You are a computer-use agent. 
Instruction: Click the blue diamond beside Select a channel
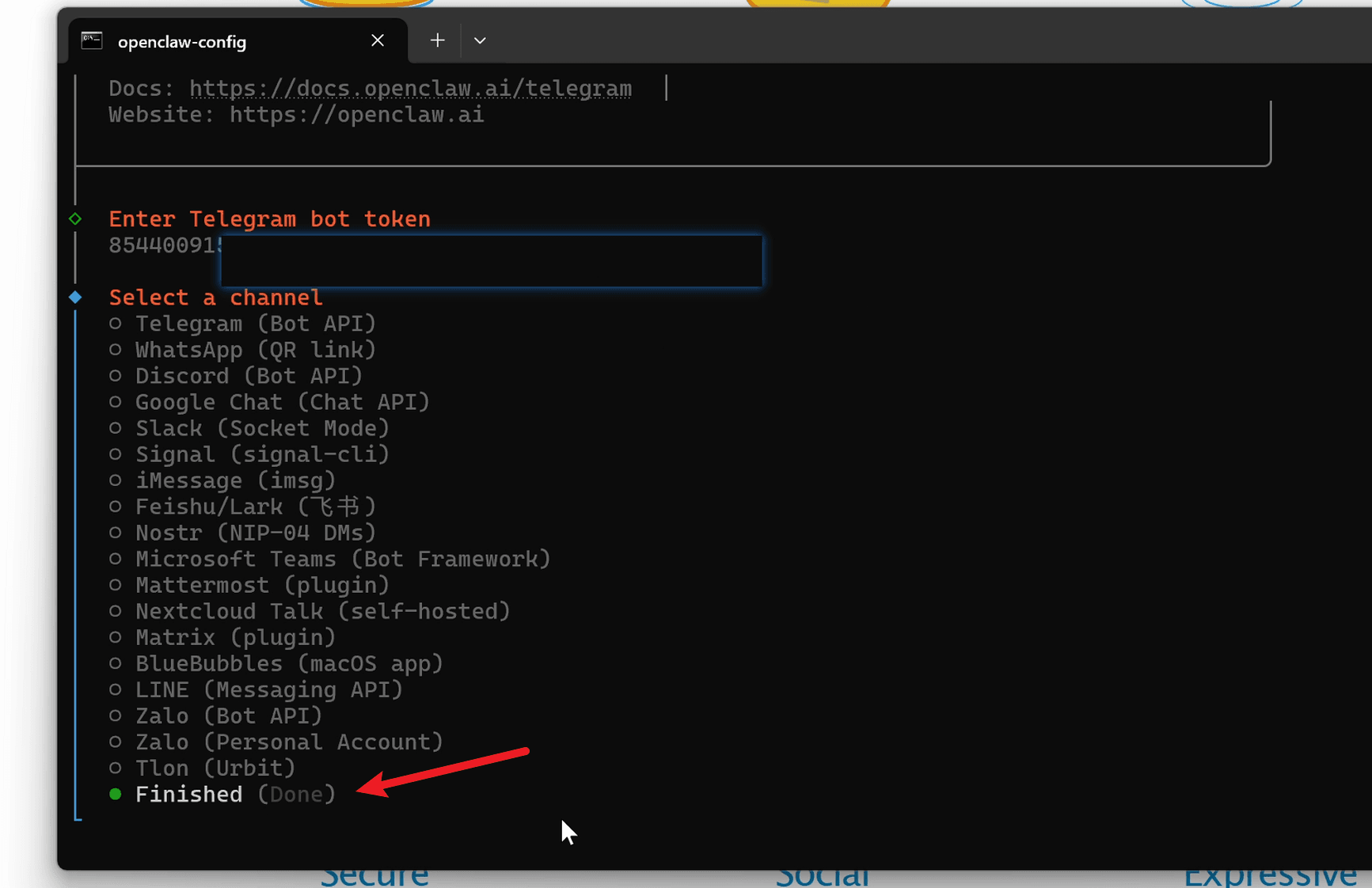click(x=75, y=298)
